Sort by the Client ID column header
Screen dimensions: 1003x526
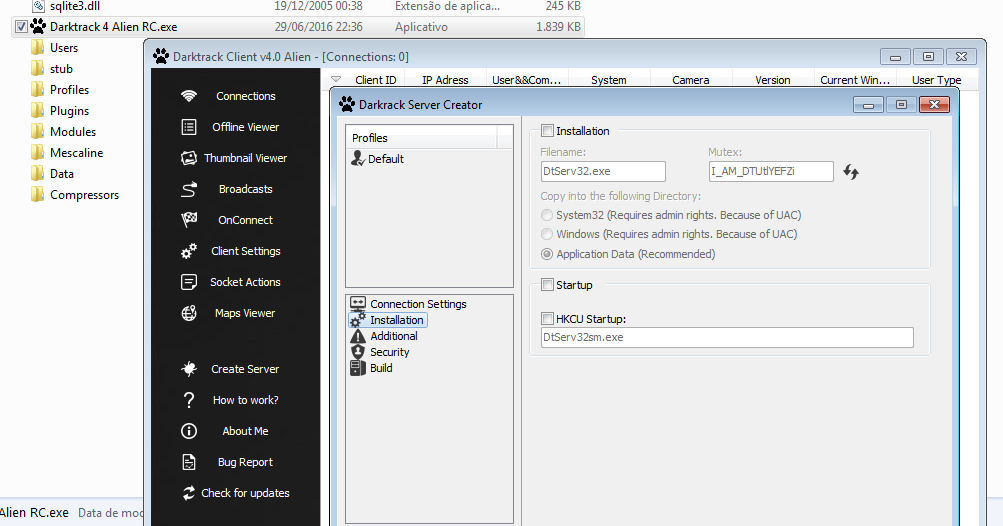[375, 80]
